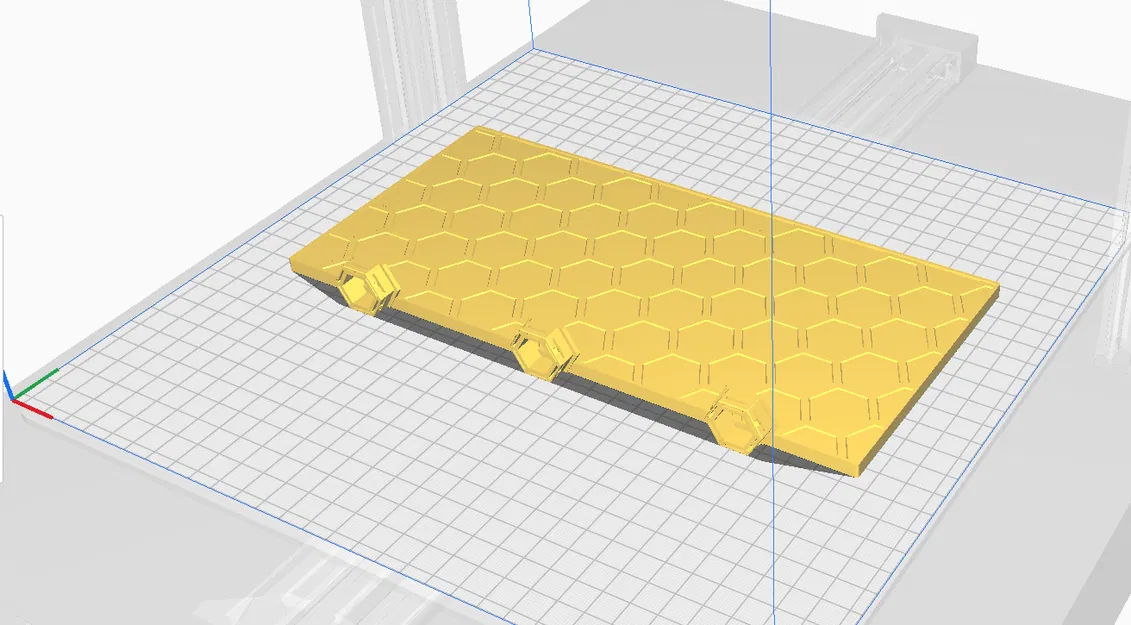The image size is (1131, 625).
Task: Click the axis origin indicator corner
Action: pos(13,398)
